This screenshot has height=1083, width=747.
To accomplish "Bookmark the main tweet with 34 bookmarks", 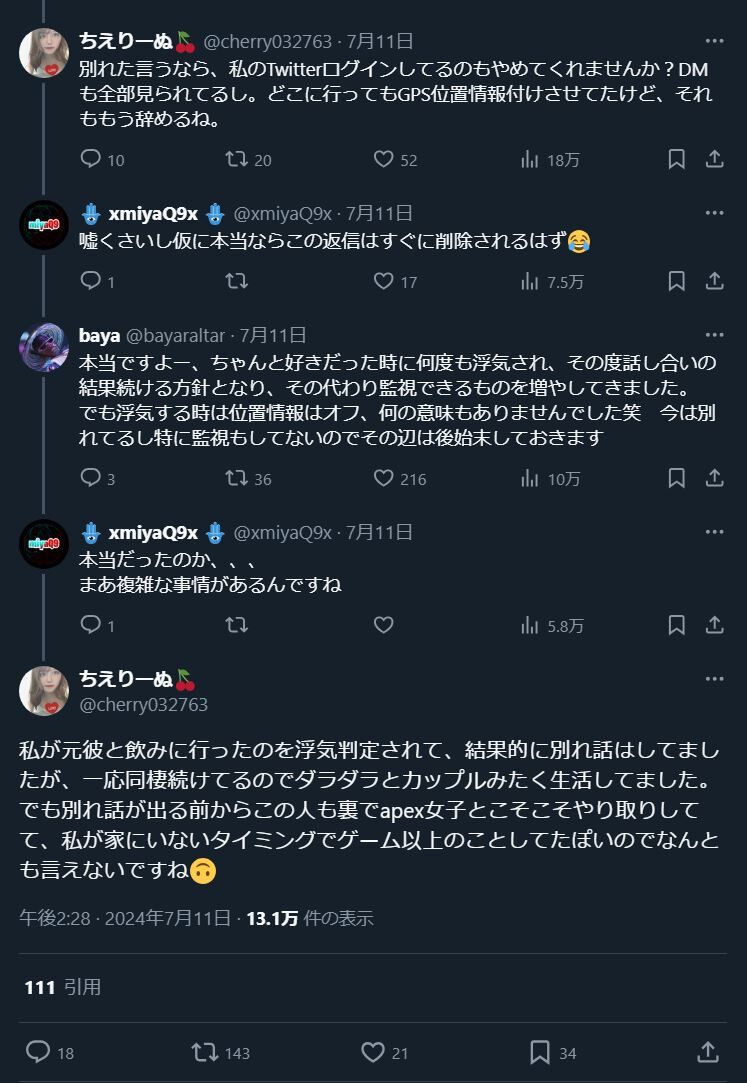I will (x=553, y=1053).
